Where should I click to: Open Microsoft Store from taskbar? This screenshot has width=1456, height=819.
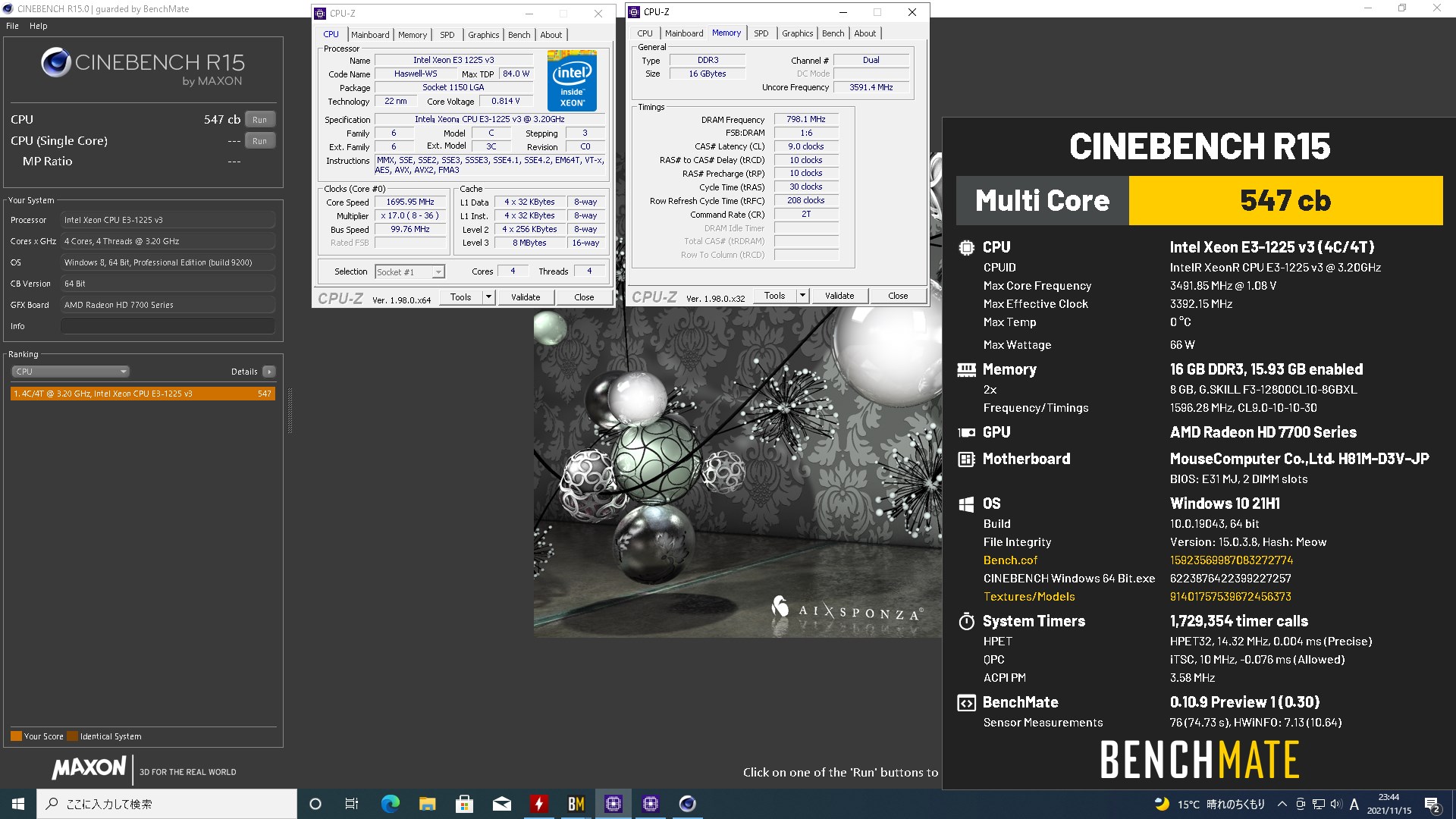coord(464,804)
